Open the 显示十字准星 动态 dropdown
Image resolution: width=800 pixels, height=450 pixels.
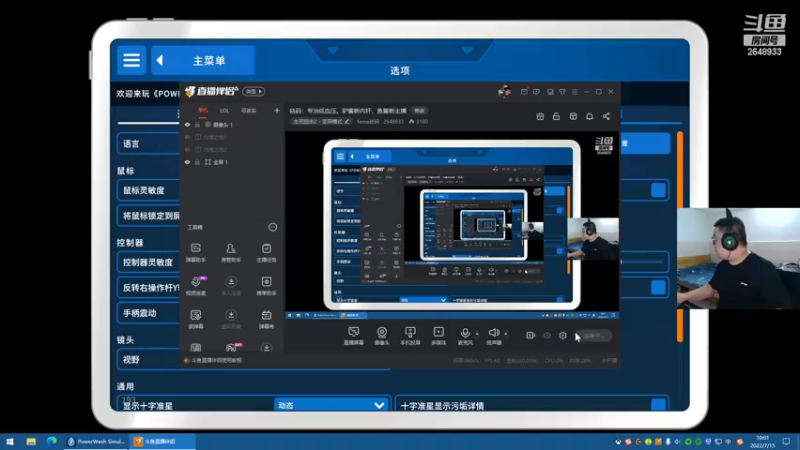tap(331, 405)
